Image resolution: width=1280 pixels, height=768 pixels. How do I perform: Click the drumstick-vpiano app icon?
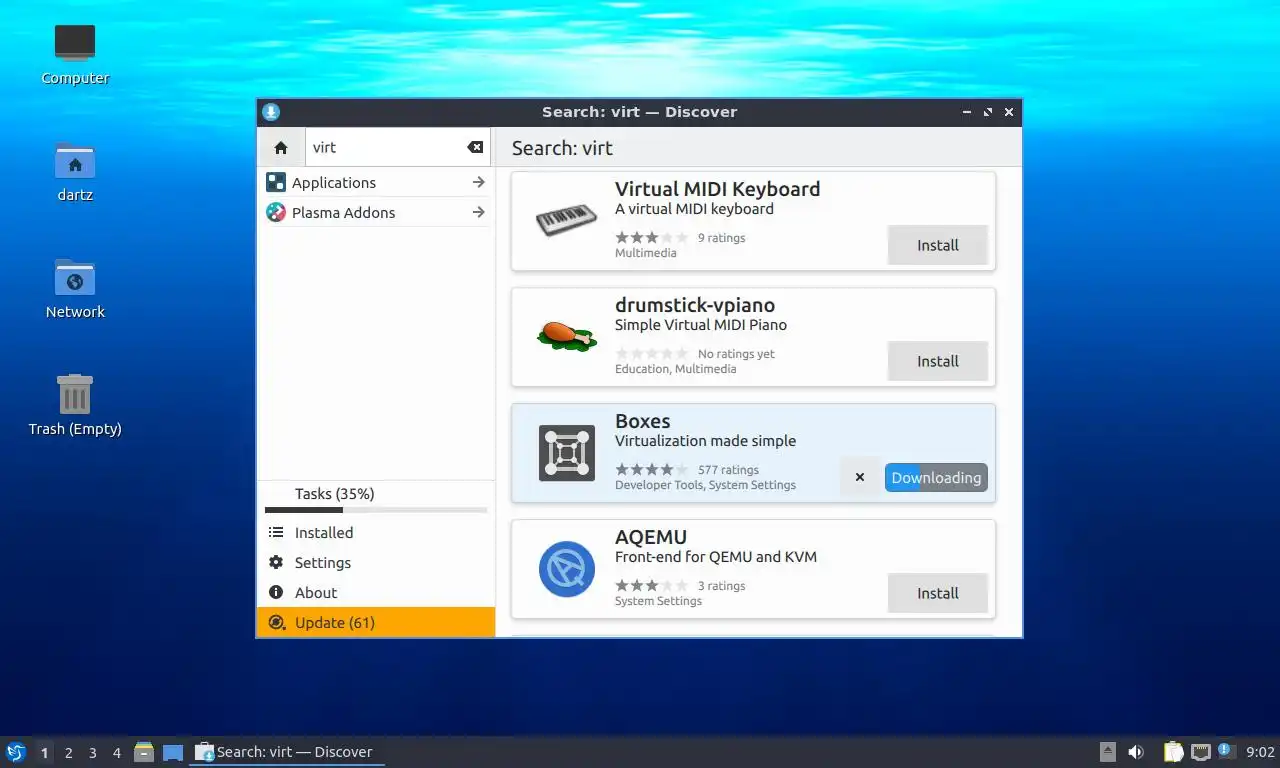click(566, 336)
